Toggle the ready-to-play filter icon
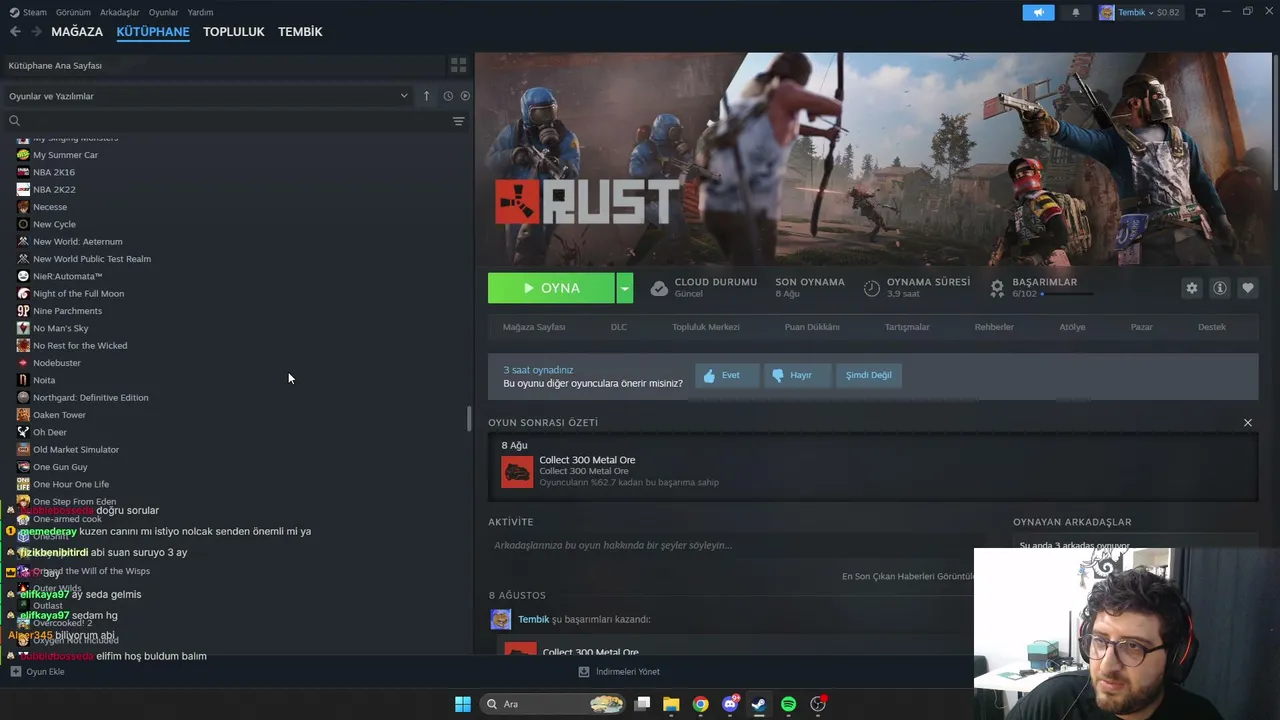Screen dimensions: 1280x720 click(465, 96)
